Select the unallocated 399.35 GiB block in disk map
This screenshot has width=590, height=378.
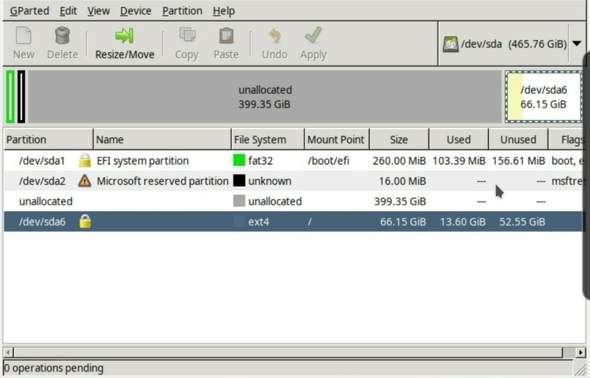265,97
